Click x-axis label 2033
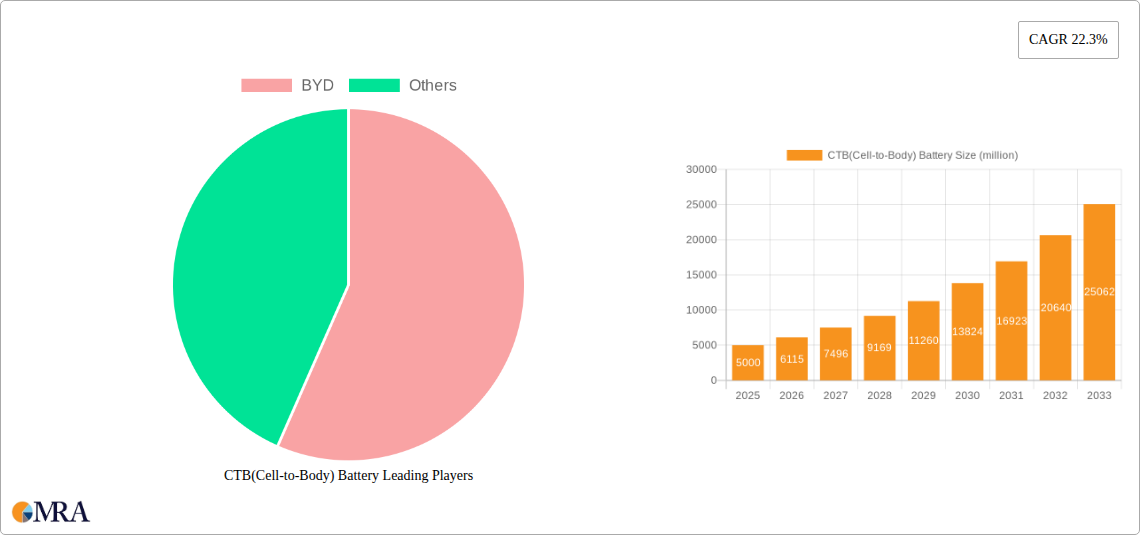This screenshot has height=535, width=1140. click(x=1099, y=395)
